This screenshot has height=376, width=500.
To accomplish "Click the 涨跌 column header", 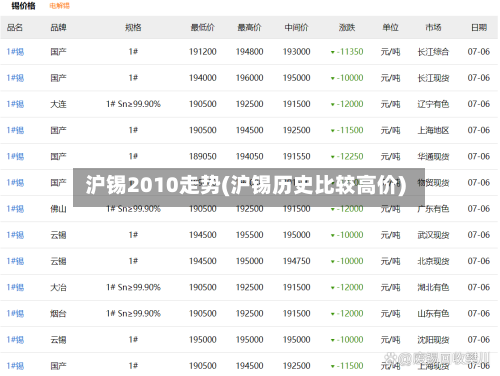I will point(347,27).
